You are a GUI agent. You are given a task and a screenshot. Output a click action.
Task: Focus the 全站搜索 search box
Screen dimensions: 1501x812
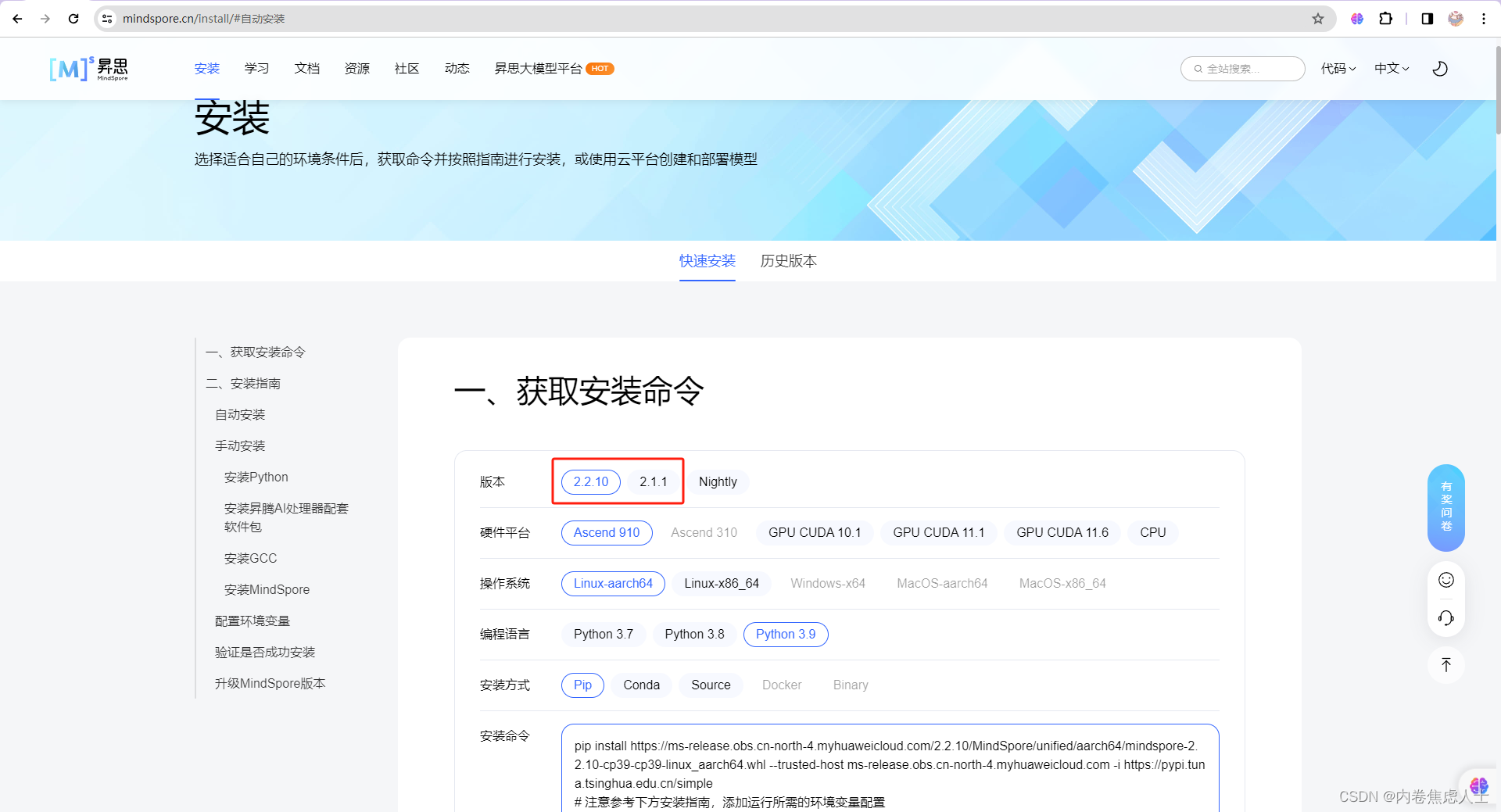point(1242,69)
